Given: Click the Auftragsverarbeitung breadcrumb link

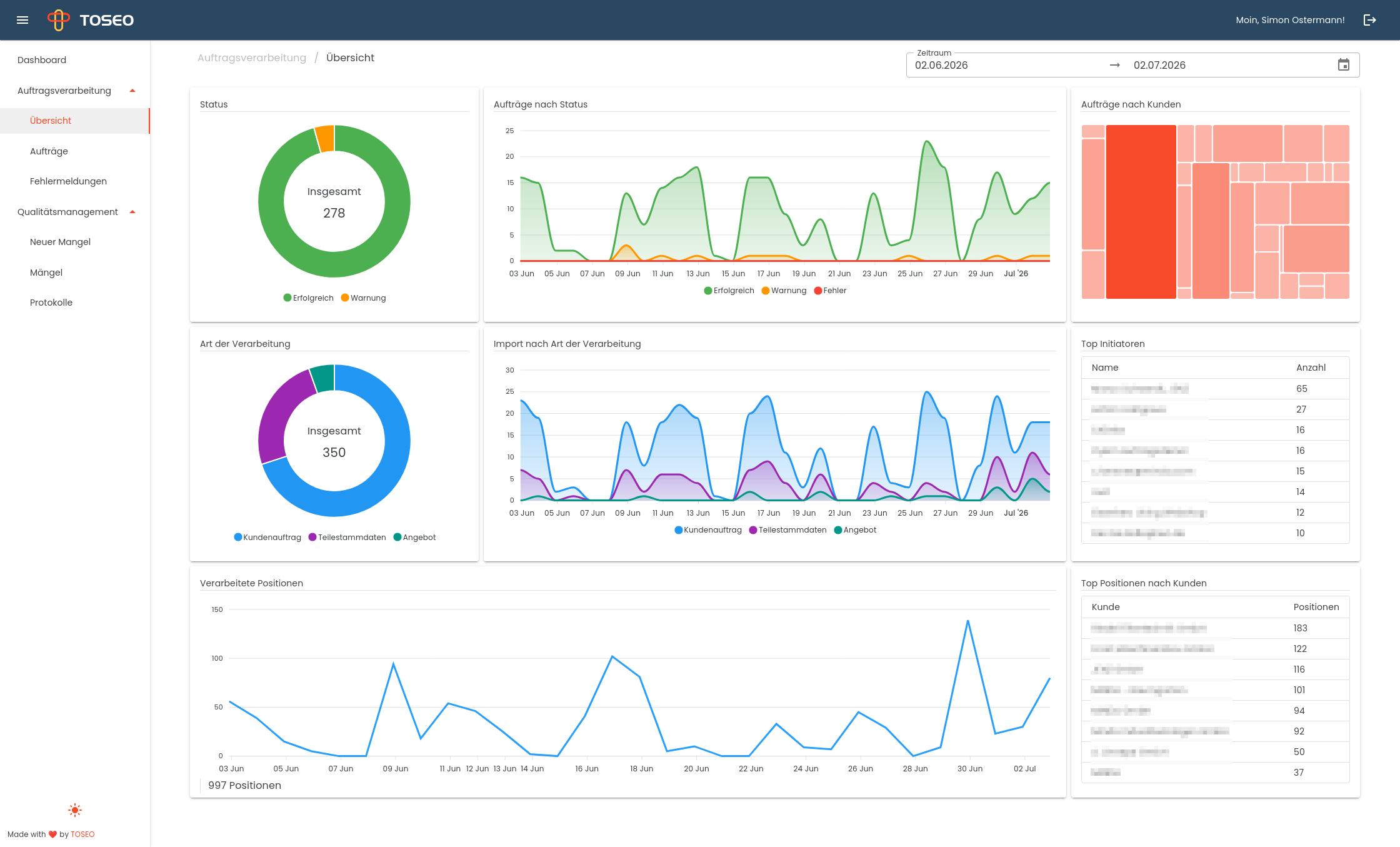Looking at the screenshot, I should pyautogui.click(x=252, y=58).
